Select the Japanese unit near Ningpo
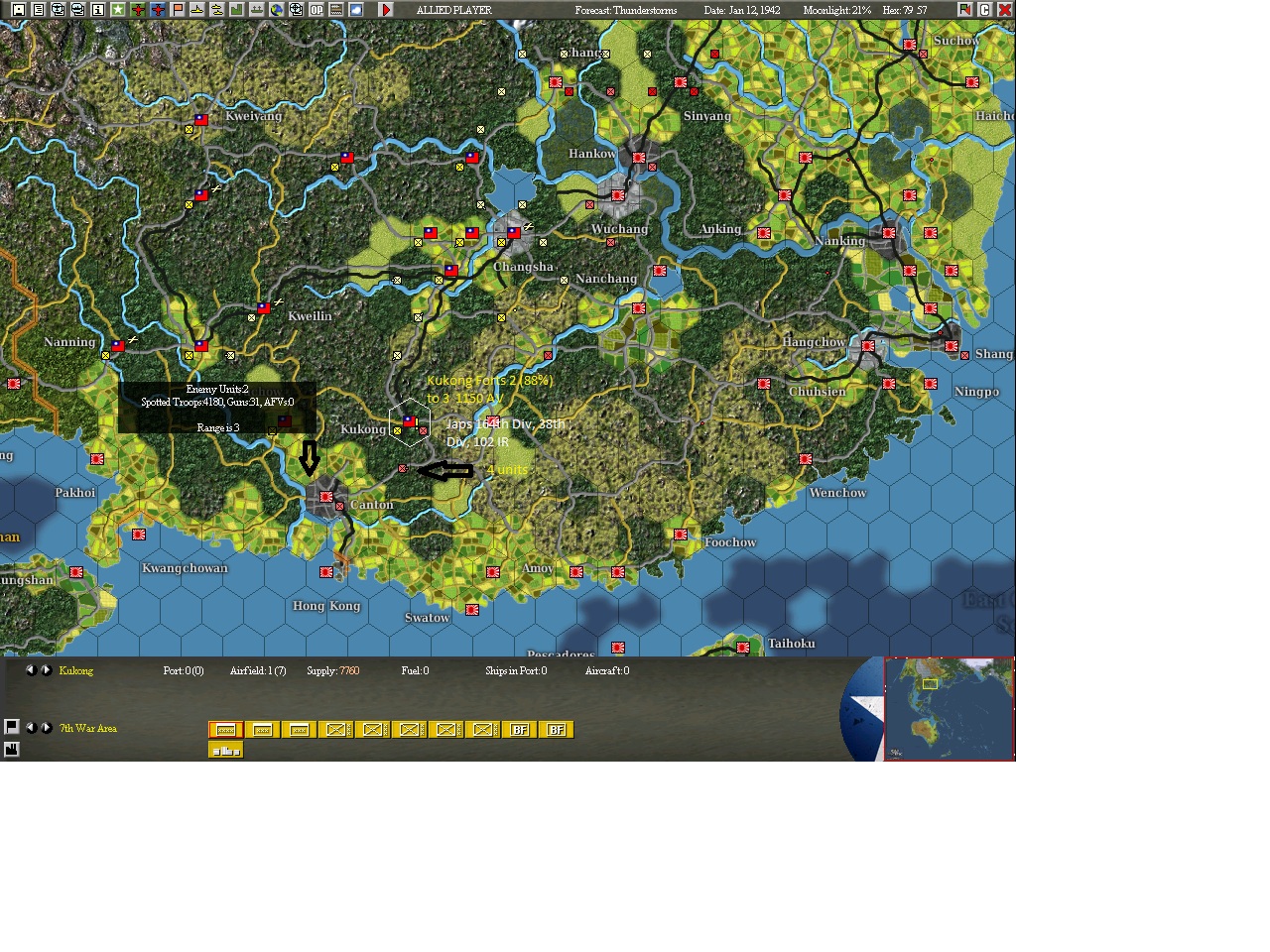 [x=931, y=384]
